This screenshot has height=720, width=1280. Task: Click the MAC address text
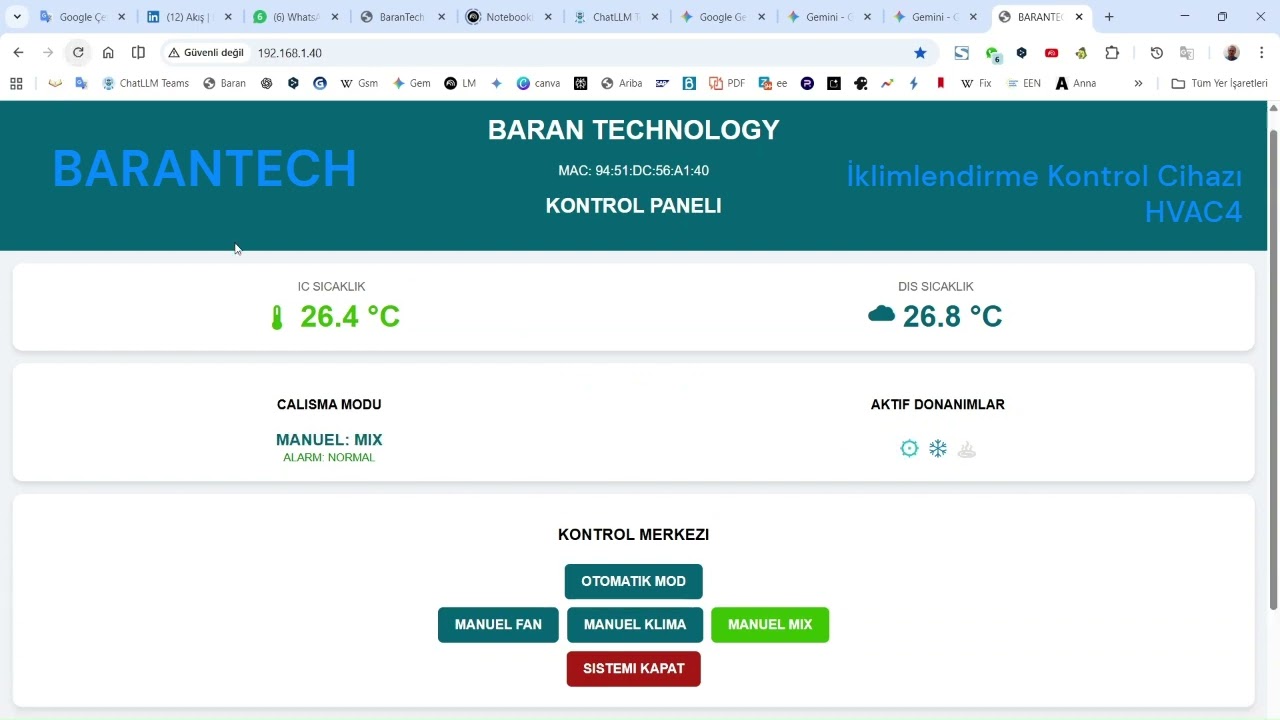633,171
